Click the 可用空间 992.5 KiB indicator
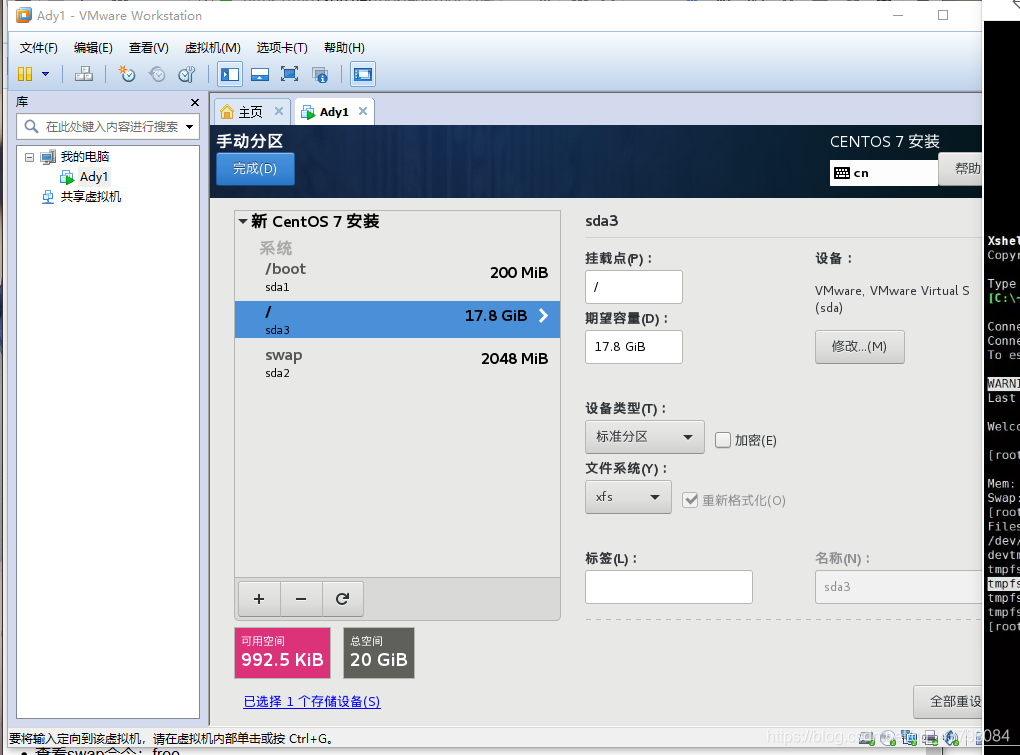 tap(282, 653)
